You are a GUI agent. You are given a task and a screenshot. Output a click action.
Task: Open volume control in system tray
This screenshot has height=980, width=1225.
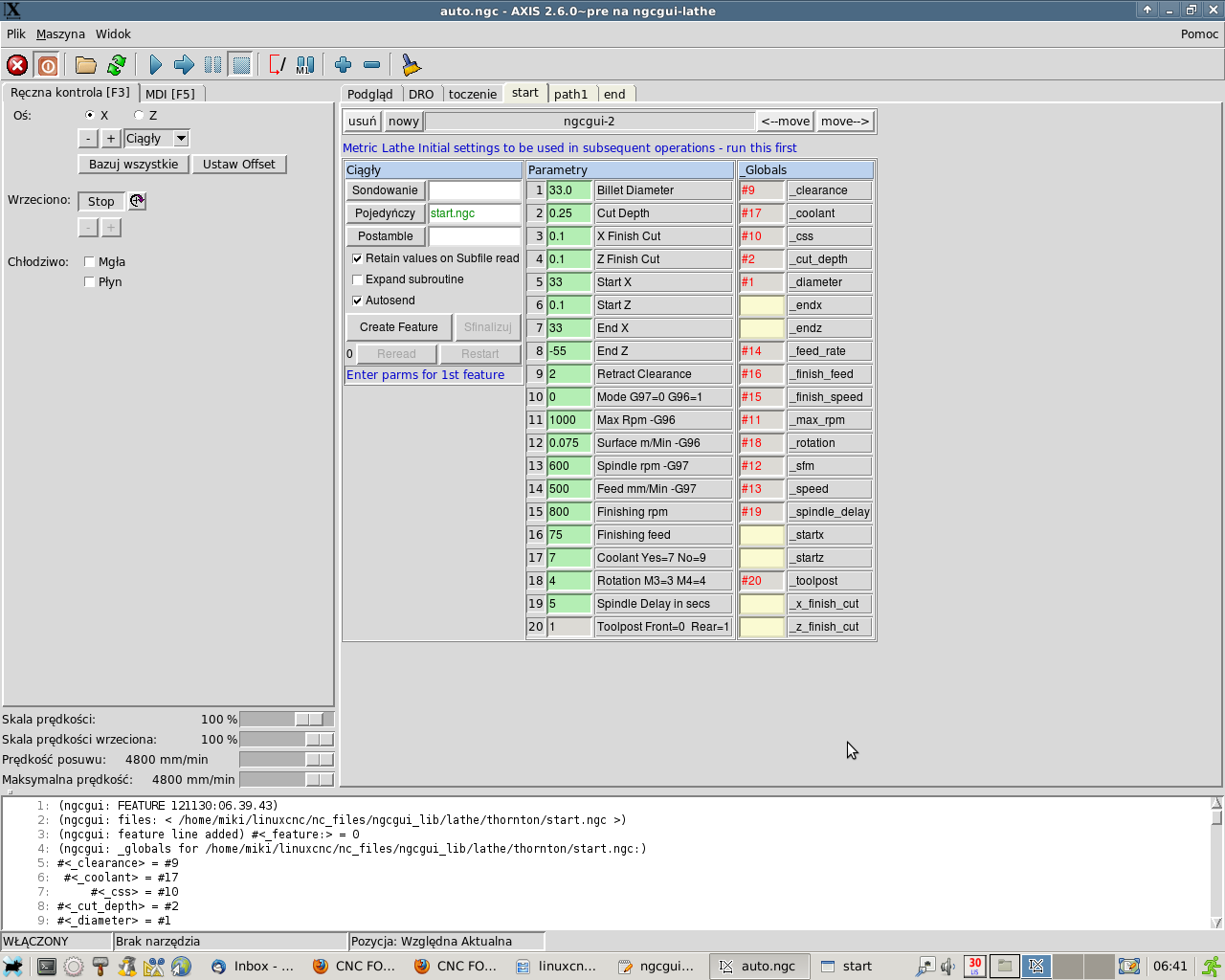click(x=947, y=966)
